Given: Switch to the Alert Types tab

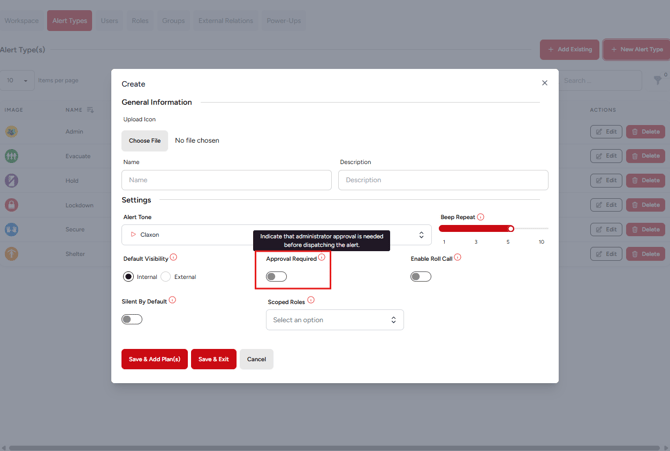Looking at the screenshot, I should point(69,20).
